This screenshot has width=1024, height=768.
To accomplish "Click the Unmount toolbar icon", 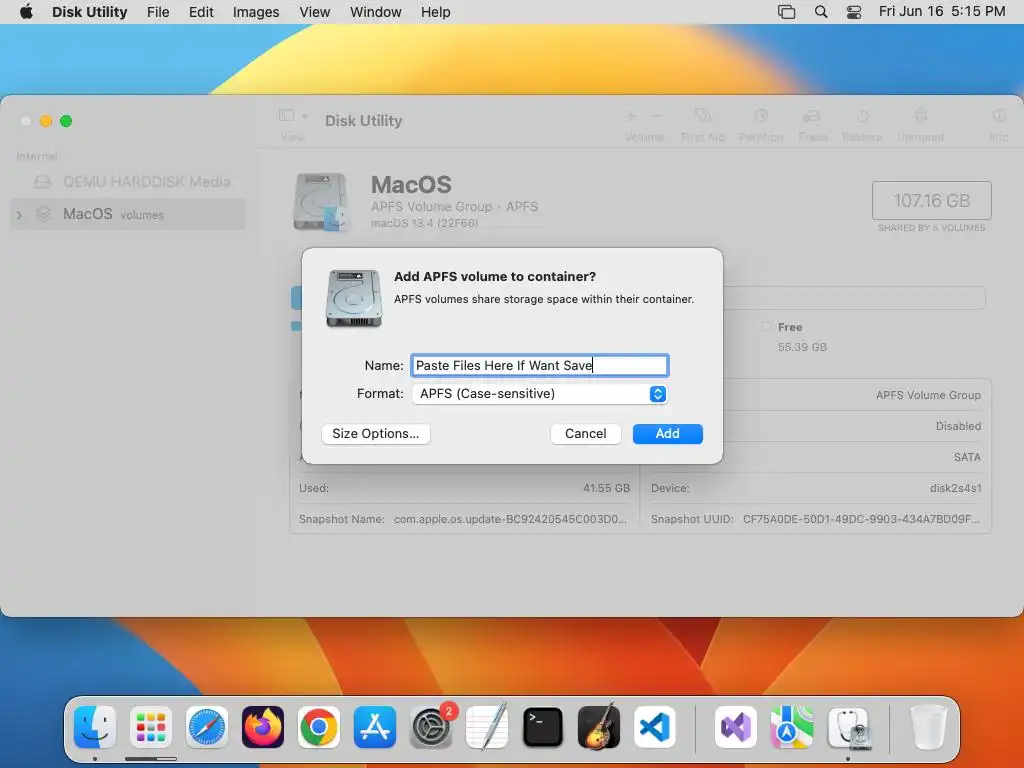I will (x=921, y=116).
